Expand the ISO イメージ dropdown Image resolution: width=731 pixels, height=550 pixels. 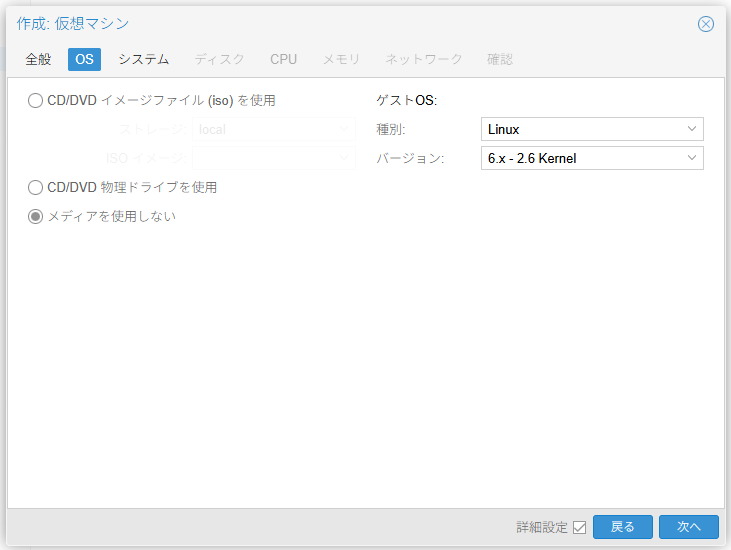click(344, 158)
